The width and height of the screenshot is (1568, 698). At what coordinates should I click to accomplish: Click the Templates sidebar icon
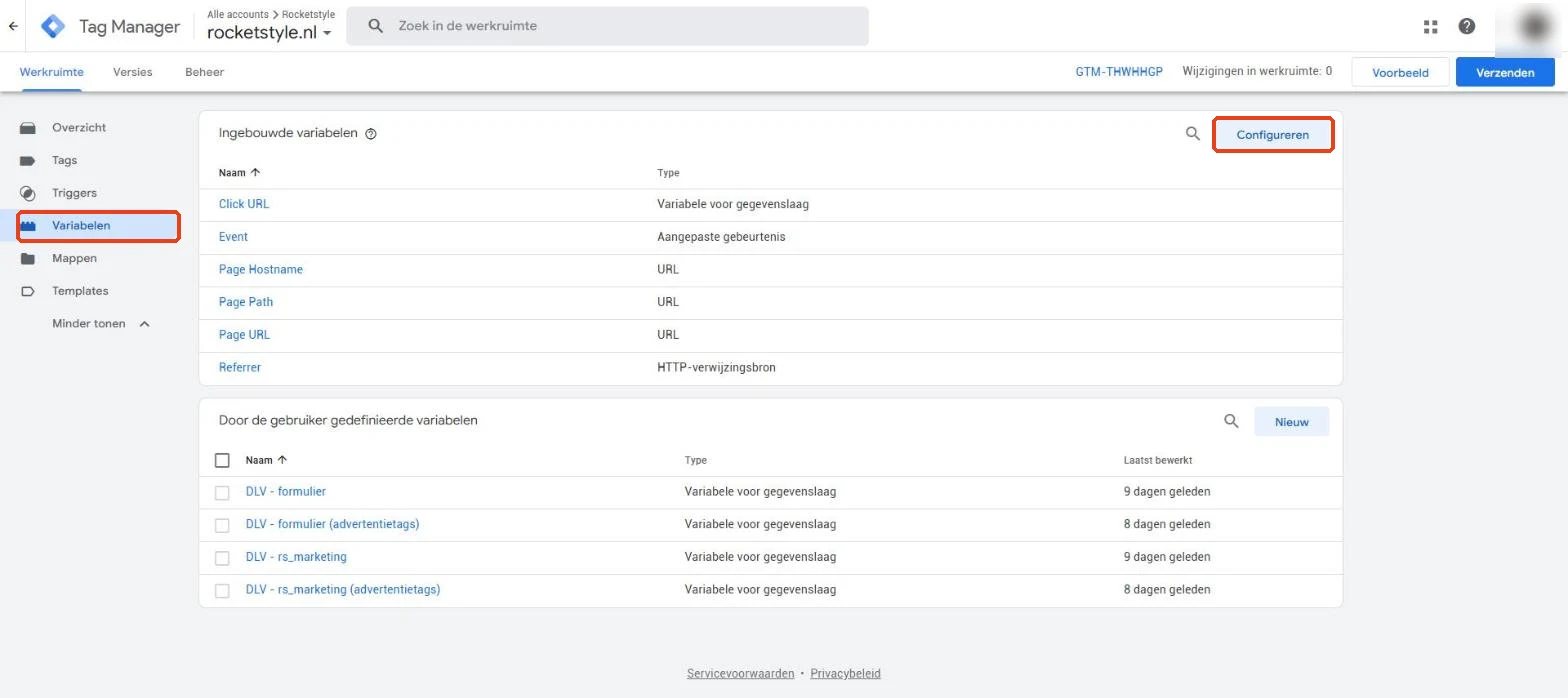[28, 291]
